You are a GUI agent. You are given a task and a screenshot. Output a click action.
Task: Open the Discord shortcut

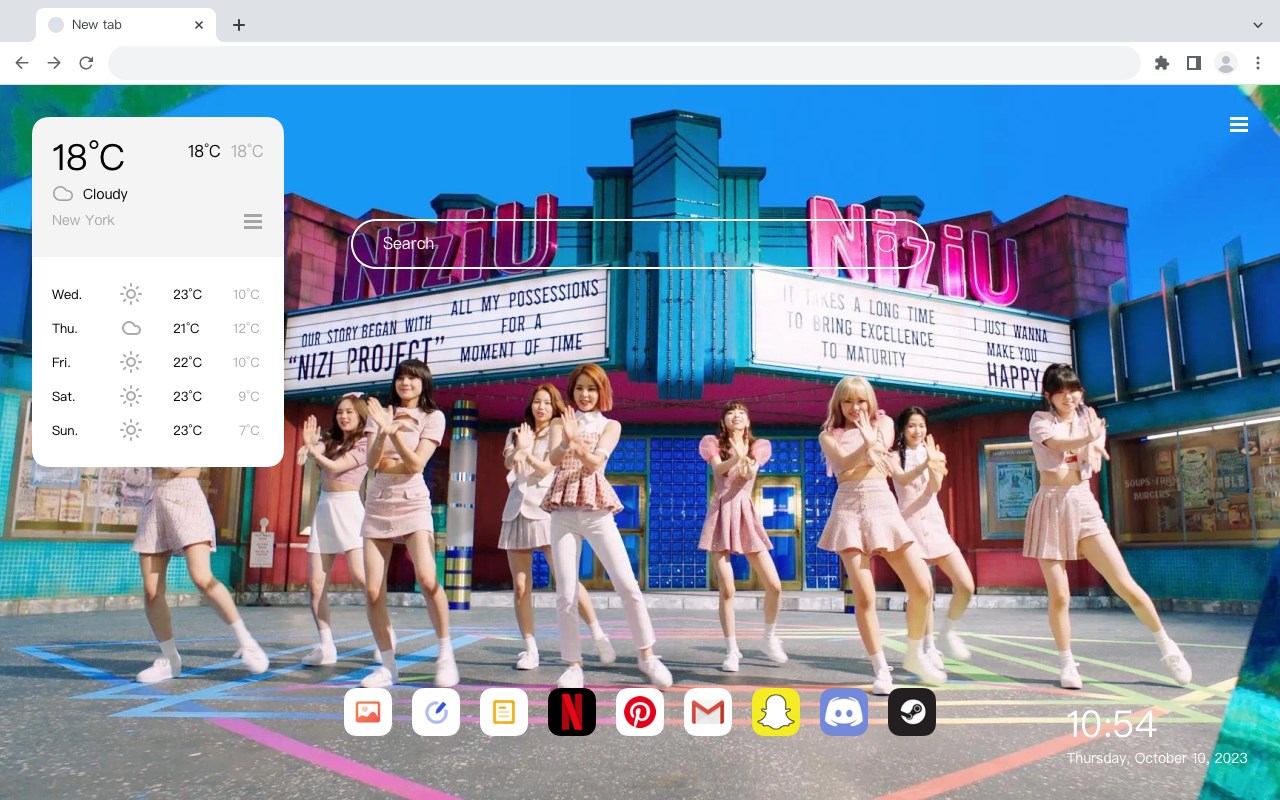point(844,712)
